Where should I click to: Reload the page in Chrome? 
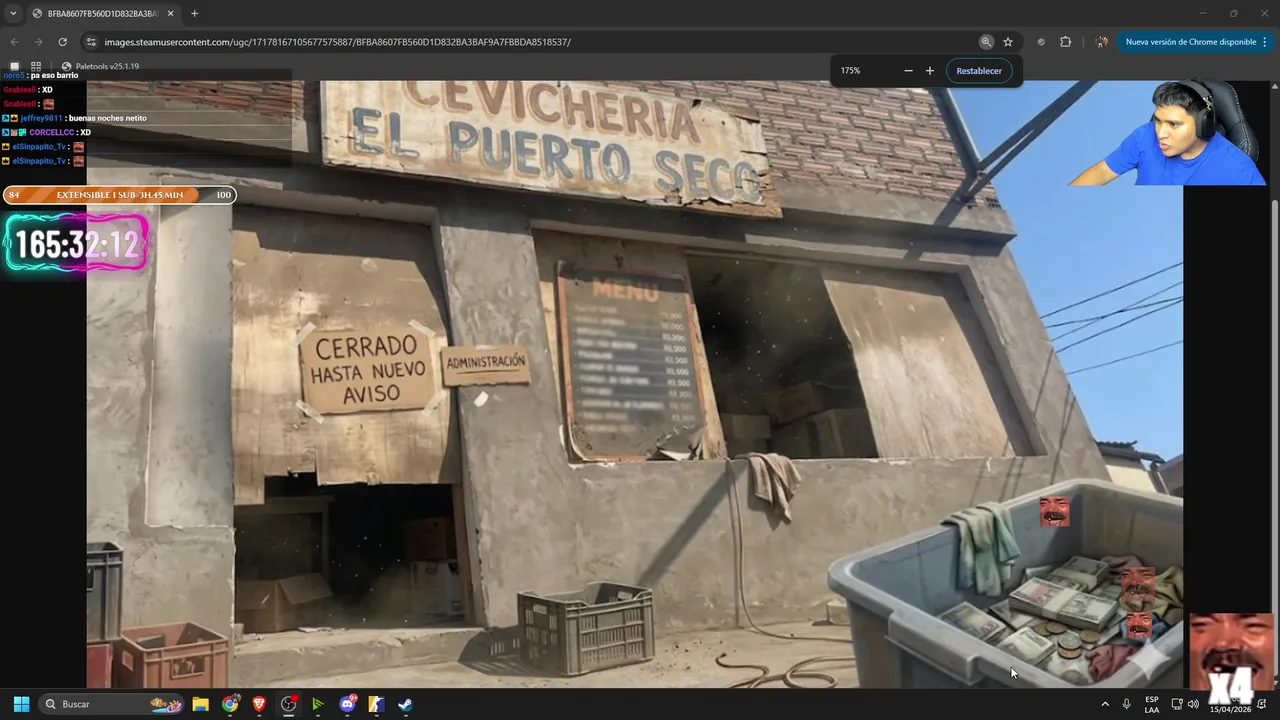pos(62,42)
